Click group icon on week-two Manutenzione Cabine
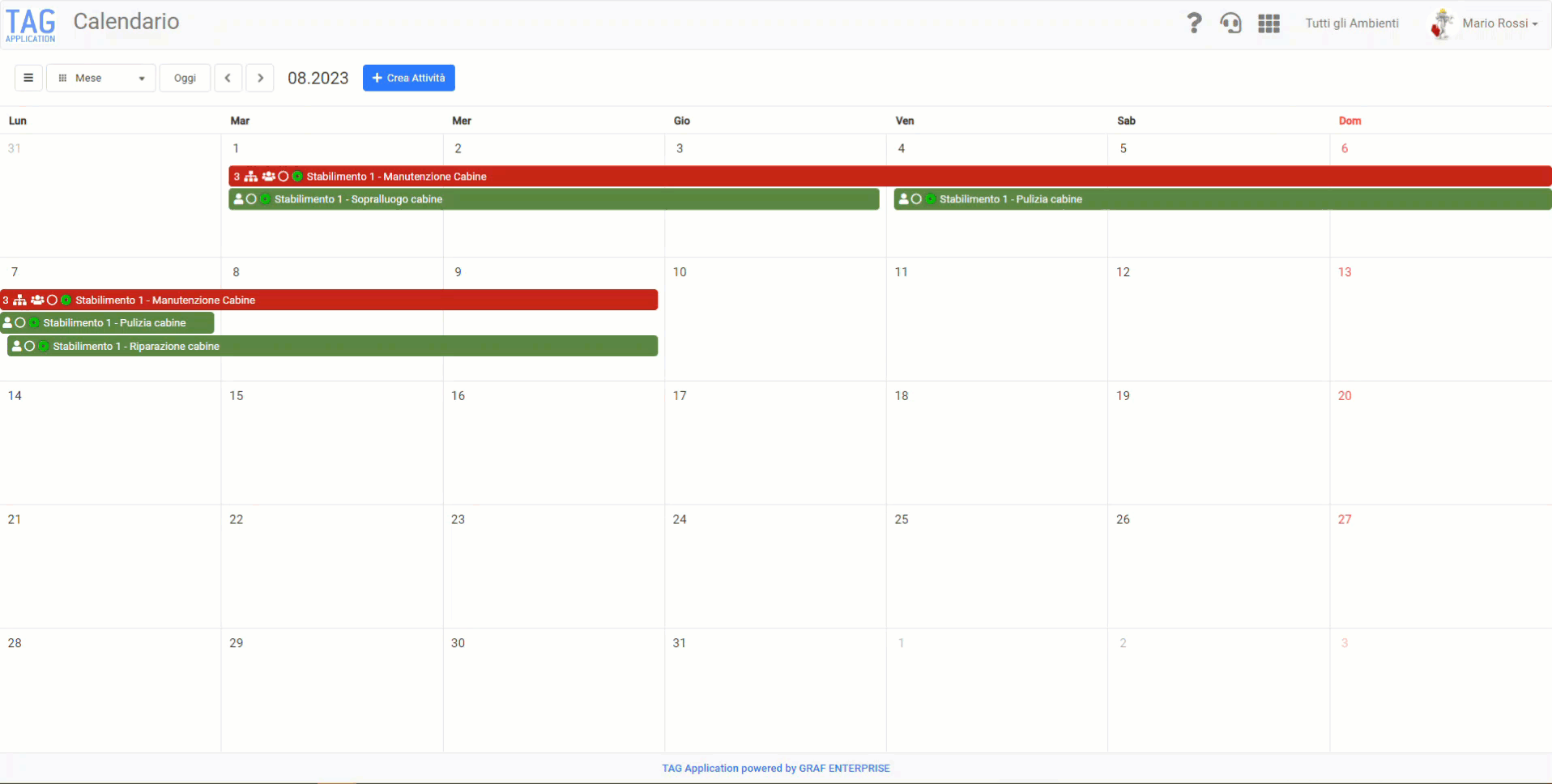Viewport: 1552px width, 784px height. pyautogui.click(x=37, y=300)
